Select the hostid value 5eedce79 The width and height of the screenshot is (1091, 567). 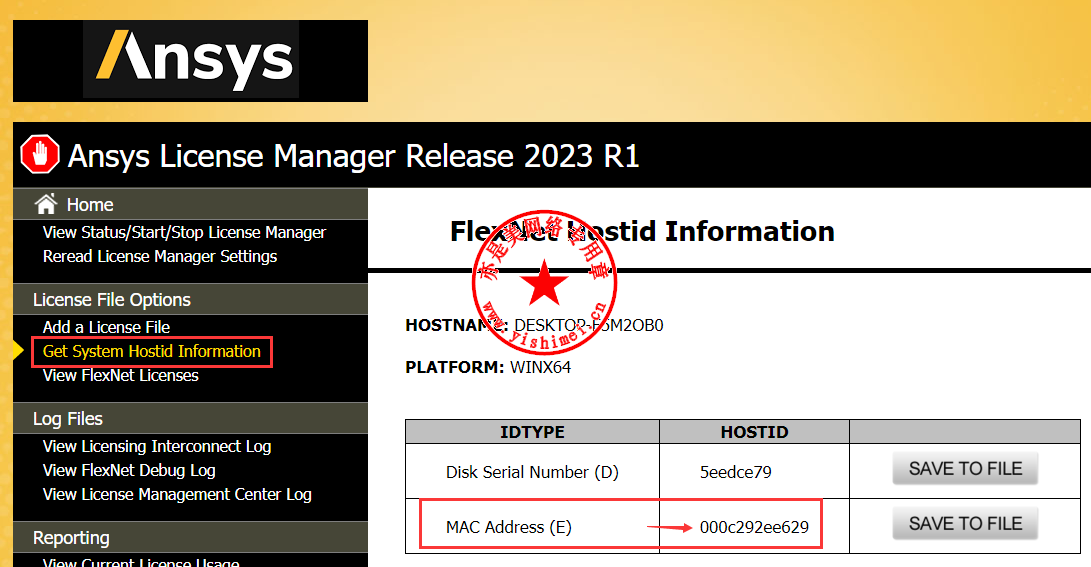coord(735,472)
